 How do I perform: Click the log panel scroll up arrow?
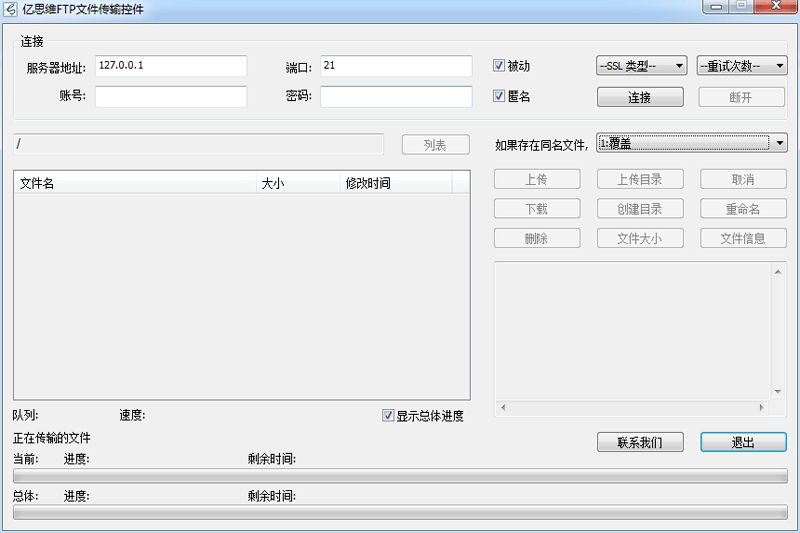point(778,272)
